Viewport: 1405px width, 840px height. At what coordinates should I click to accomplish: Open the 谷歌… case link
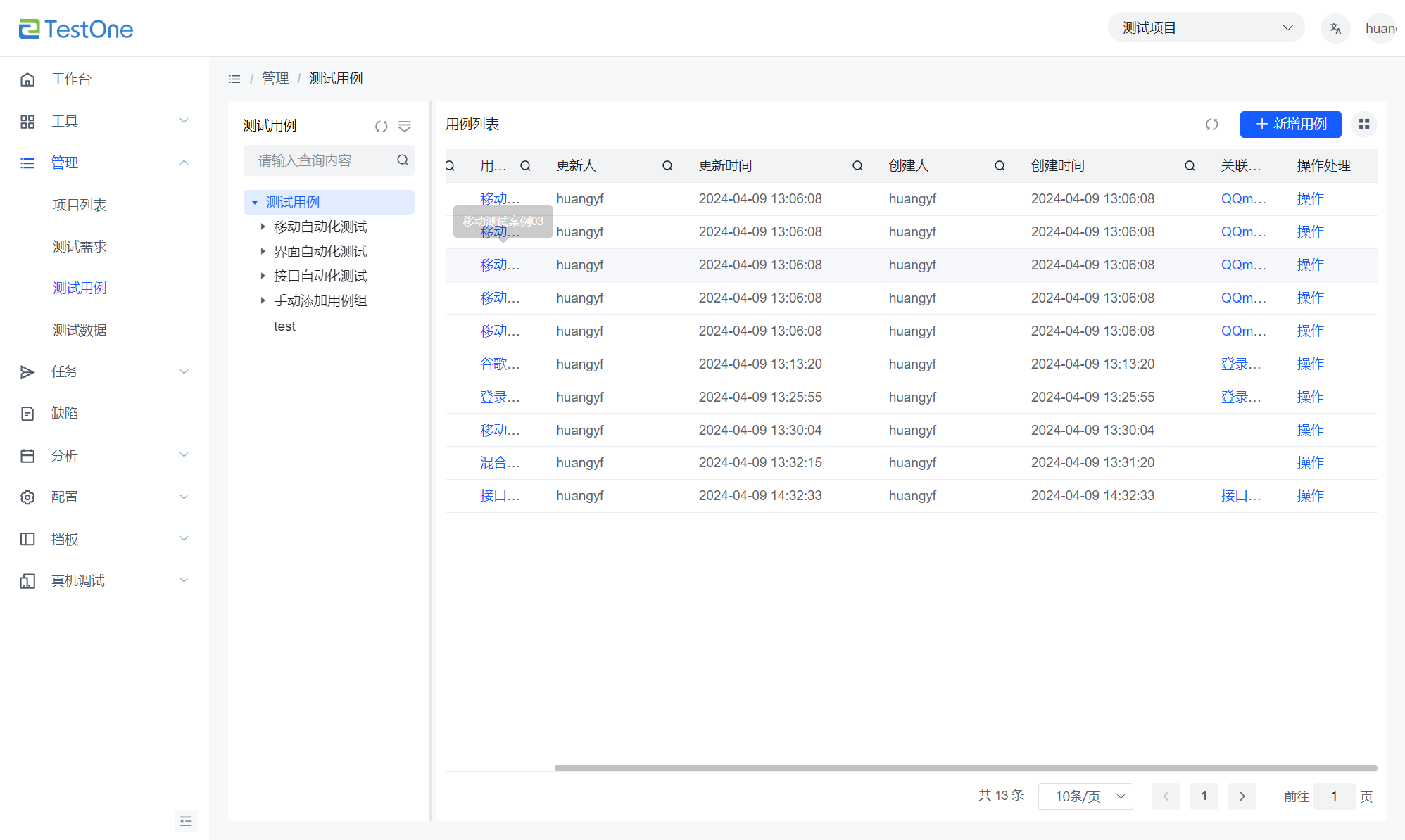(x=499, y=364)
